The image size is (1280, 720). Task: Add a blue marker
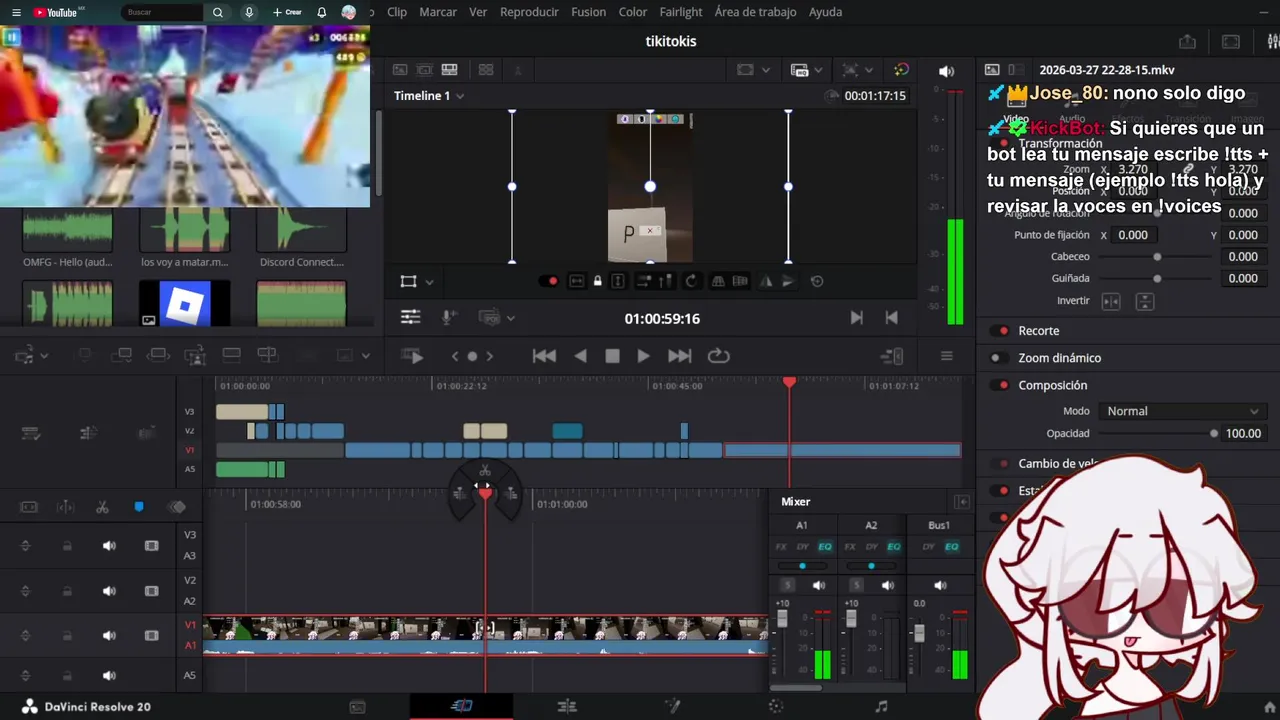pyautogui.click(x=139, y=507)
